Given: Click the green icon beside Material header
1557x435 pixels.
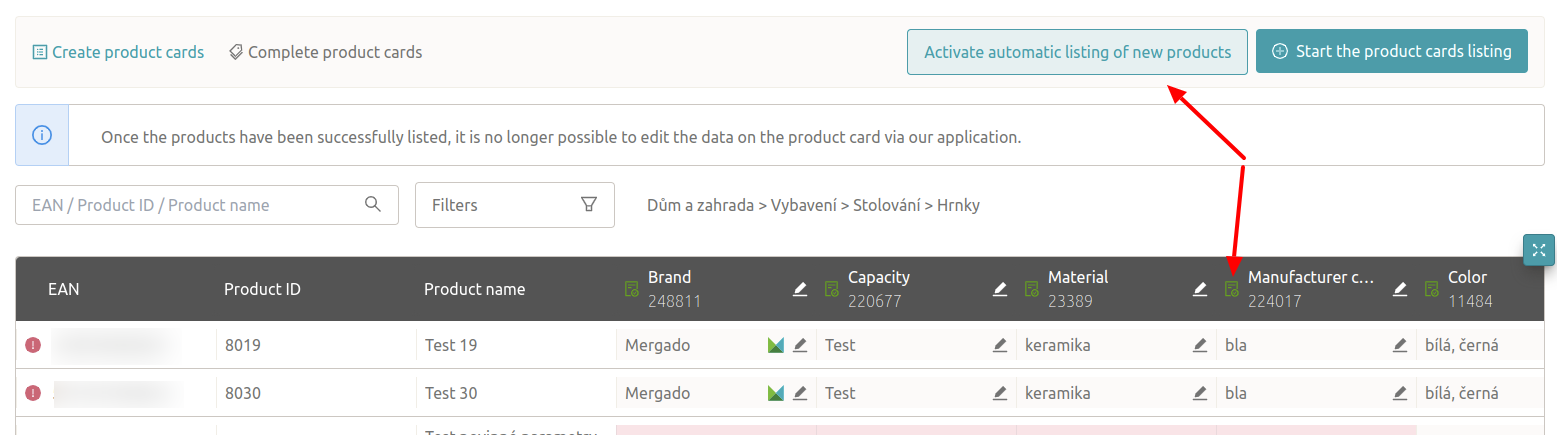Looking at the screenshot, I should pos(1032,289).
